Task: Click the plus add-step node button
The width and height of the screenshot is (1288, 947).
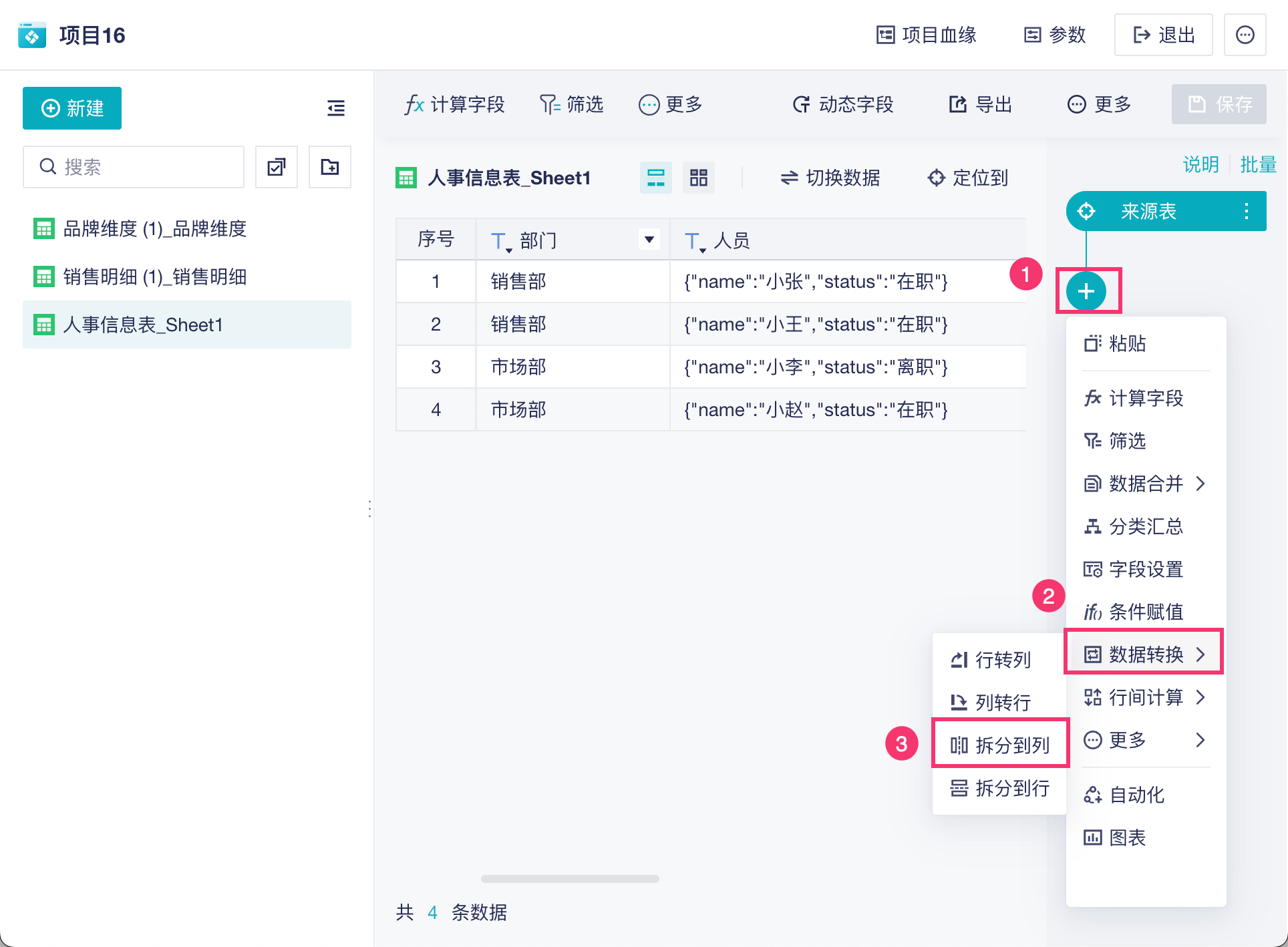Action: click(x=1086, y=291)
